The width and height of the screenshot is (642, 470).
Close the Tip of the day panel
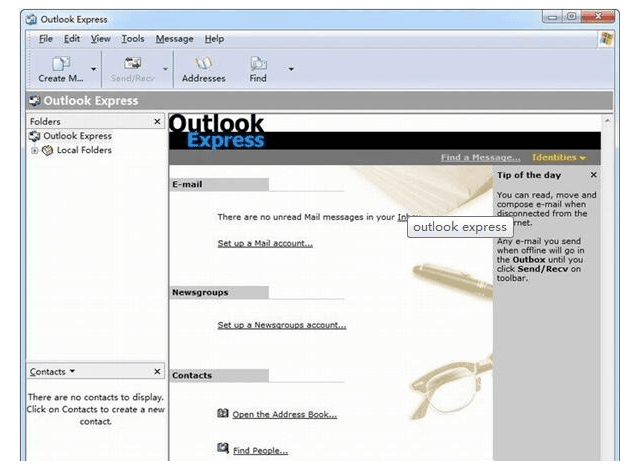tap(593, 175)
